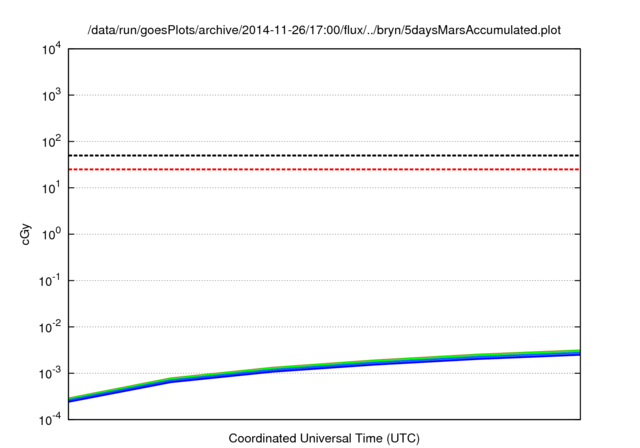
Task: Click the 10^3 axis tick label
Action: pos(51,95)
